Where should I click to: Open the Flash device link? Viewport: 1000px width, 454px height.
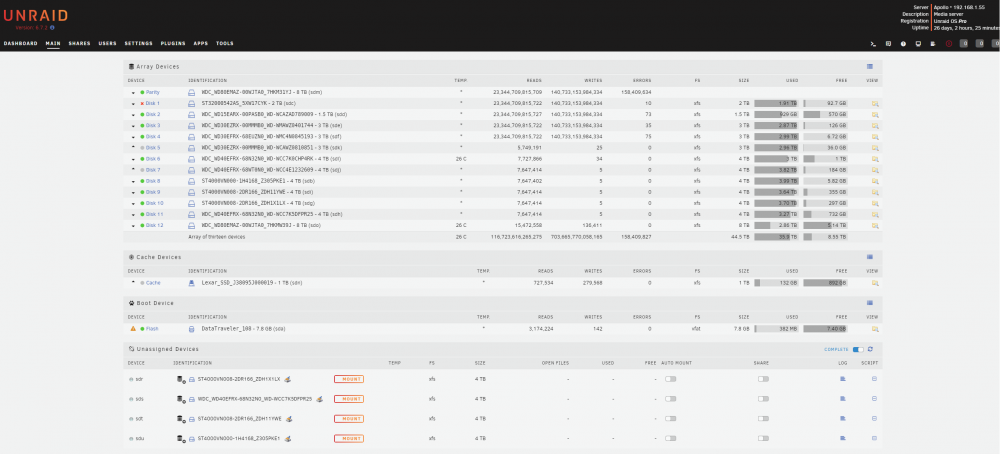click(x=152, y=329)
